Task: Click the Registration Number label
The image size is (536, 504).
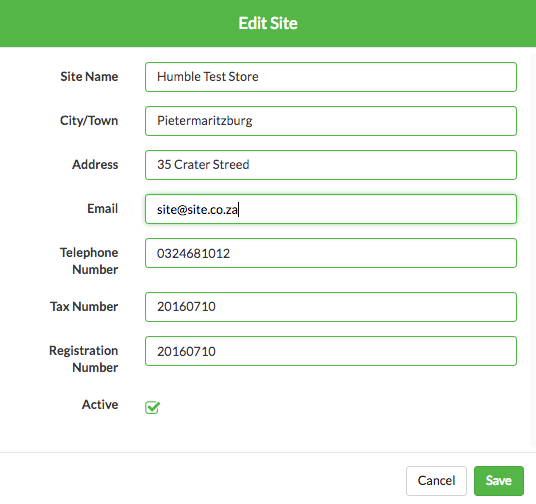Action: point(84,359)
